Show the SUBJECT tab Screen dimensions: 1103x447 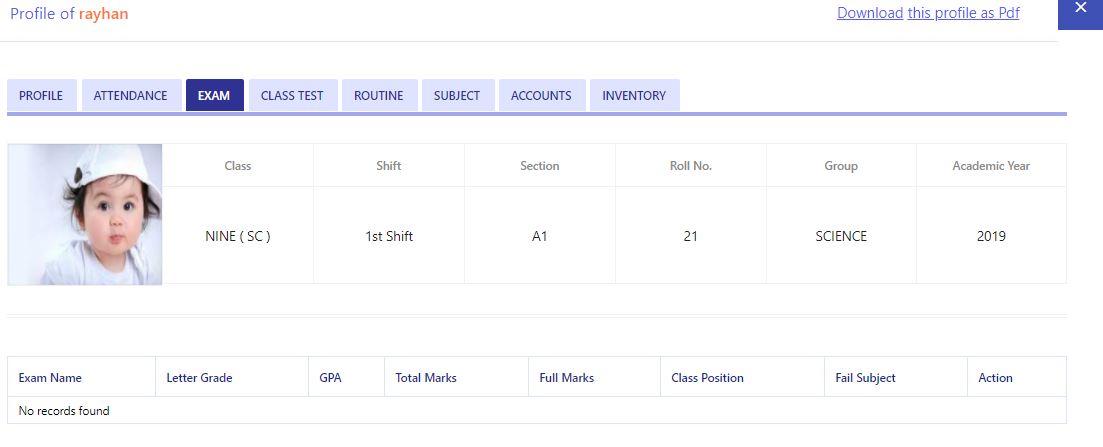coord(457,95)
